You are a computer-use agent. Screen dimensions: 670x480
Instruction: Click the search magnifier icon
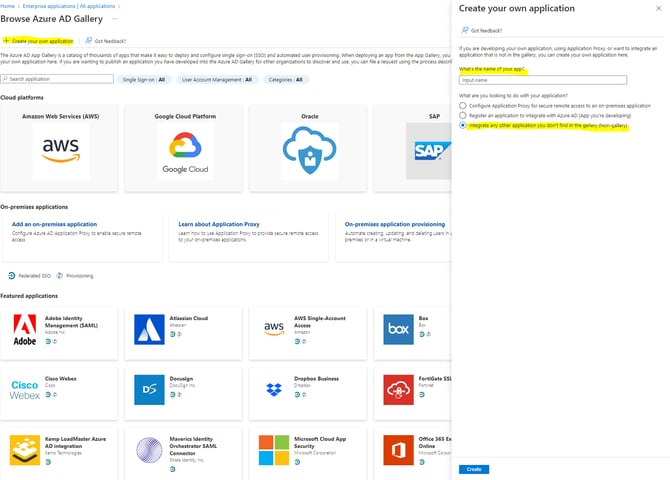[5, 79]
